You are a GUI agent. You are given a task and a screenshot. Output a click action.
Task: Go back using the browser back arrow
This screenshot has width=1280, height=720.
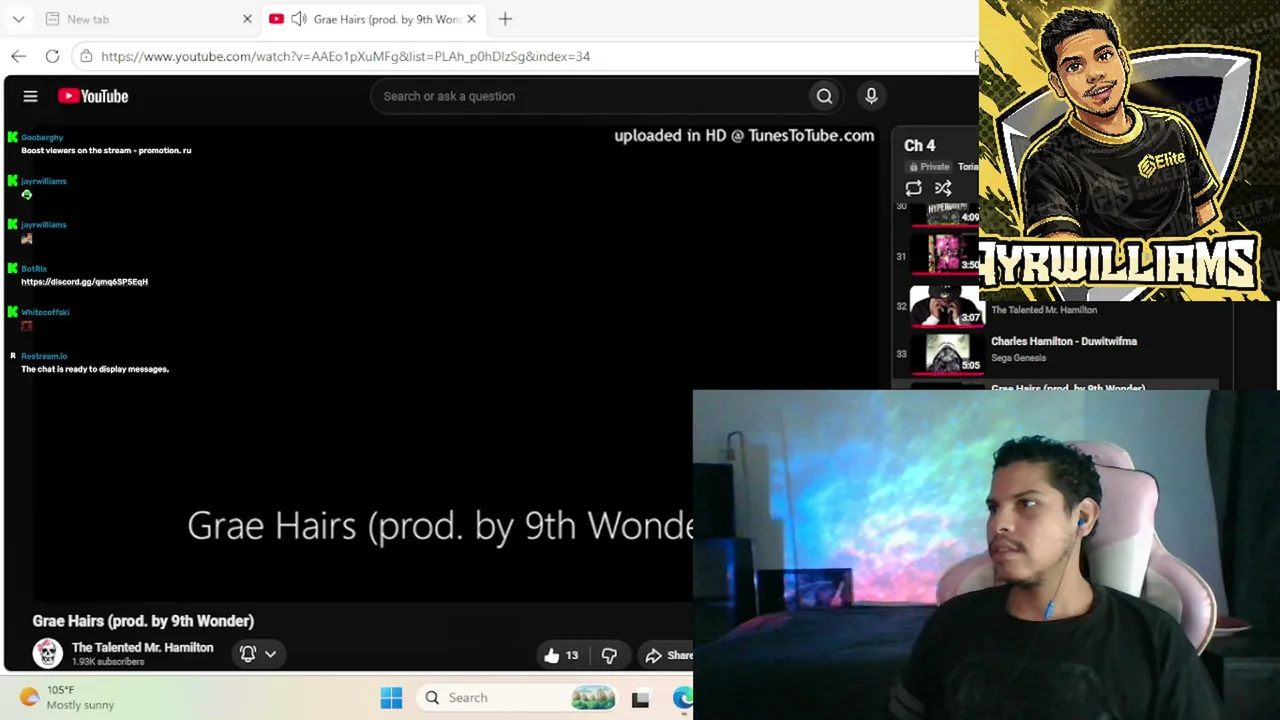point(19,56)
